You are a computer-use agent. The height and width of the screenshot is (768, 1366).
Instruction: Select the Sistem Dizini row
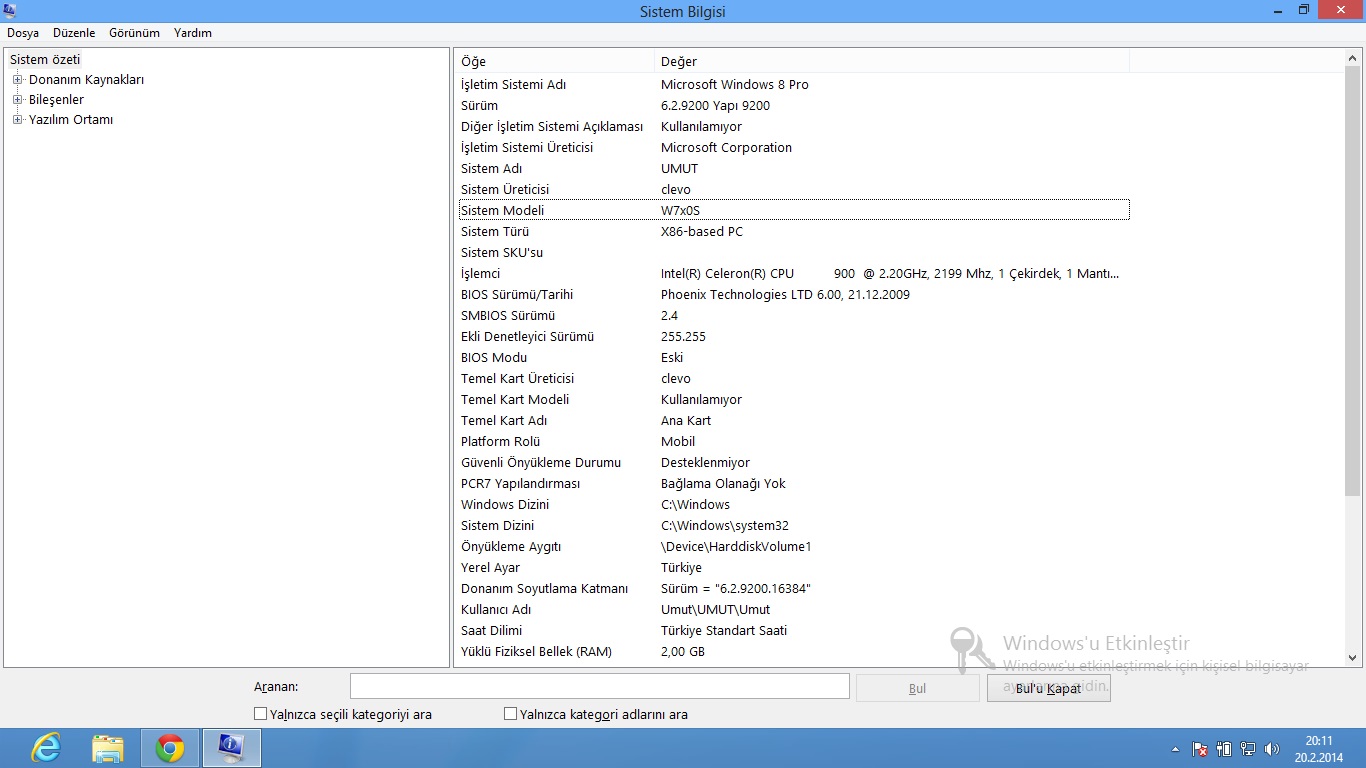coord(794,526)
